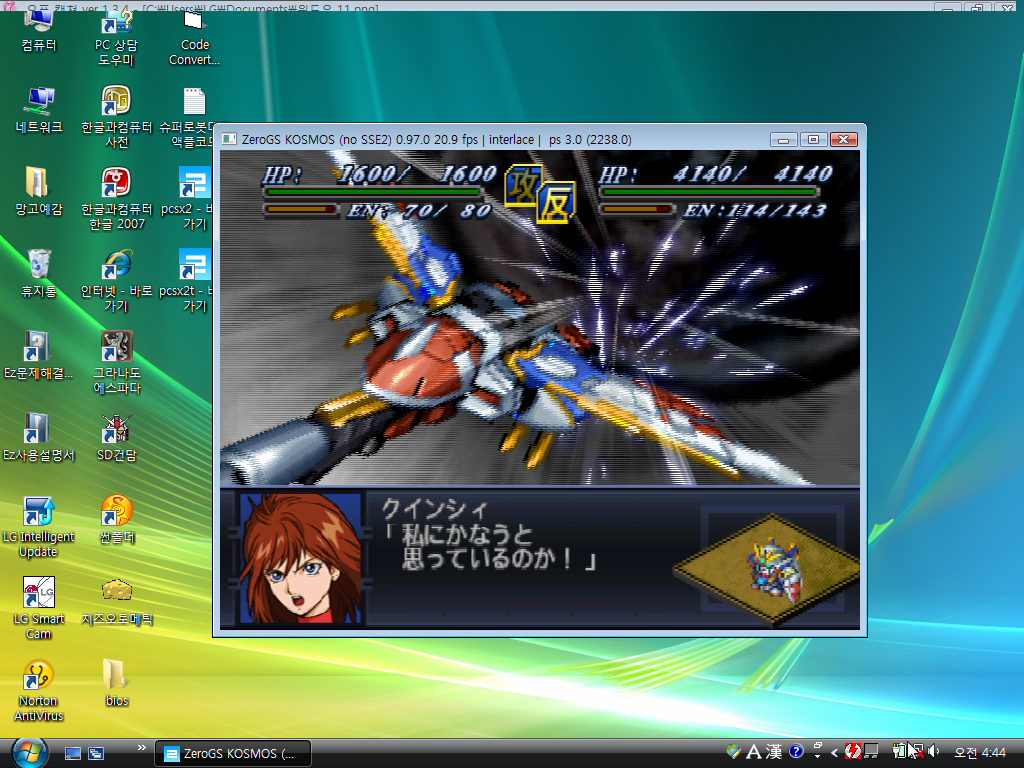The width and height of the screenshot is (1024, 768).
Task: Click the HP 4140/4140 readout
Action: pyautogui.click(x=716, y=174)
